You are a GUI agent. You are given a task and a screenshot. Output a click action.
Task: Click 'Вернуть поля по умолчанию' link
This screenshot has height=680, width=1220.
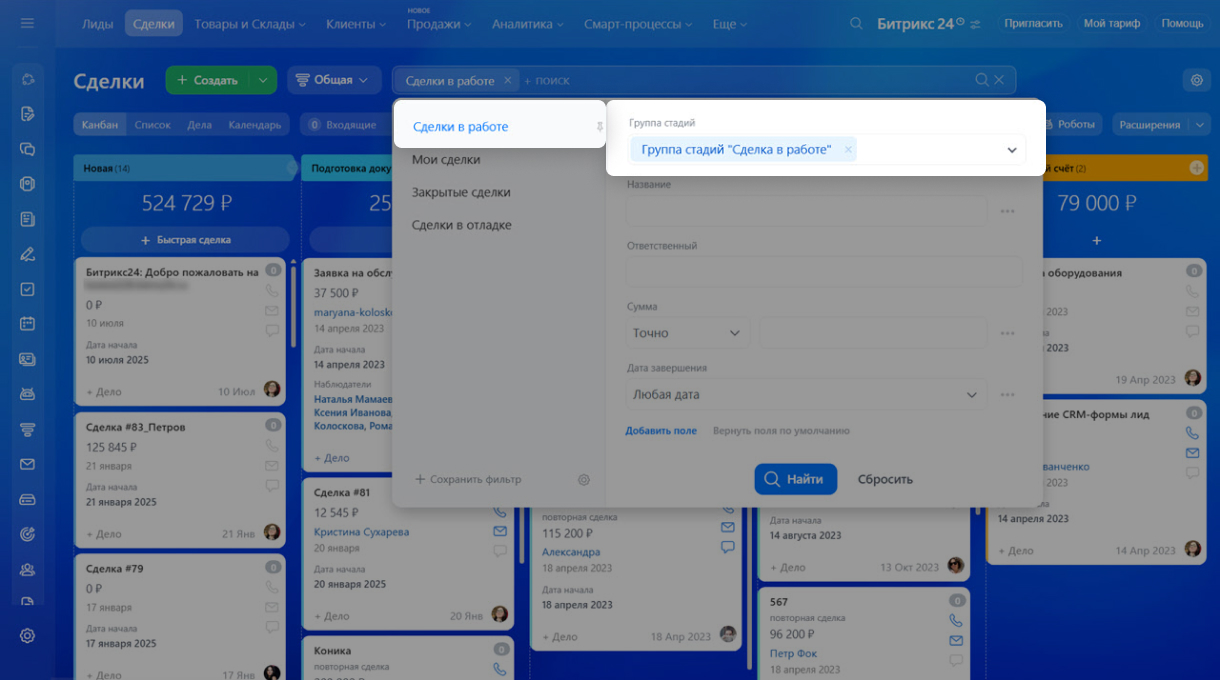(x=781, y=431)
